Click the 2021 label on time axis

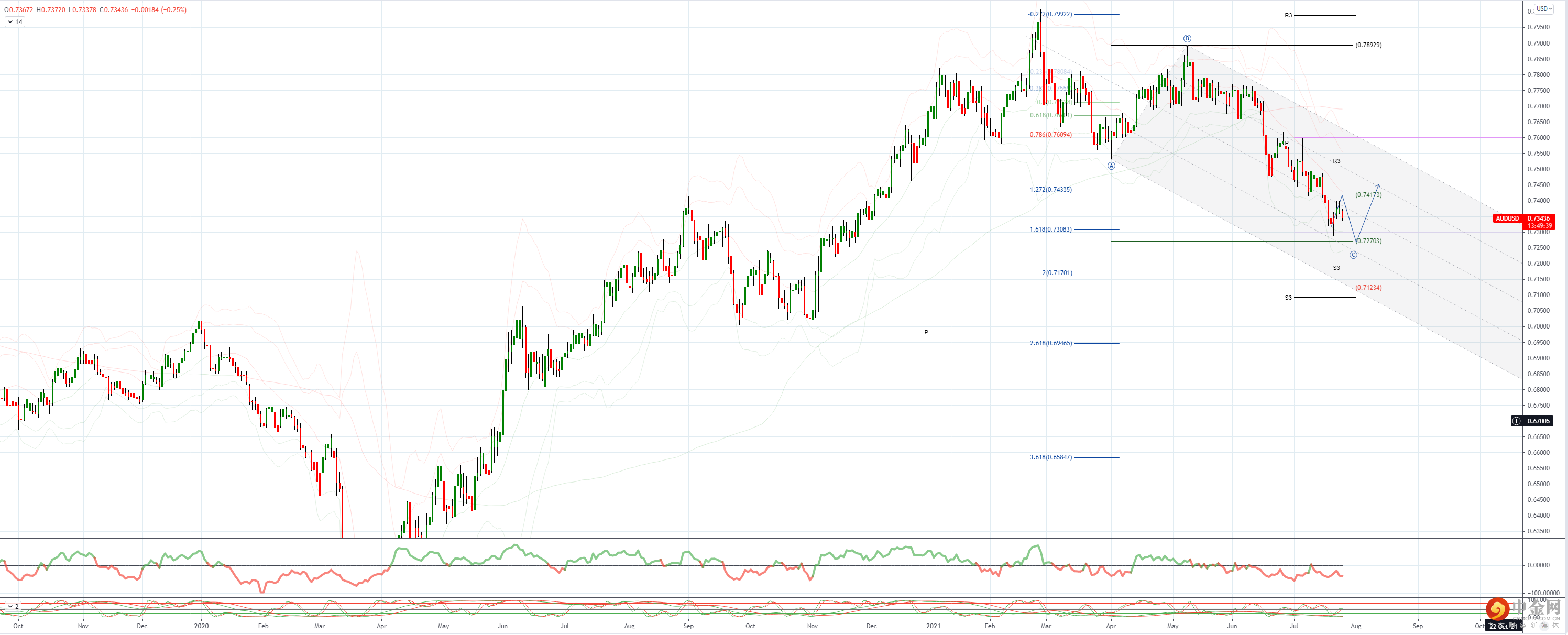coord(933,626)
